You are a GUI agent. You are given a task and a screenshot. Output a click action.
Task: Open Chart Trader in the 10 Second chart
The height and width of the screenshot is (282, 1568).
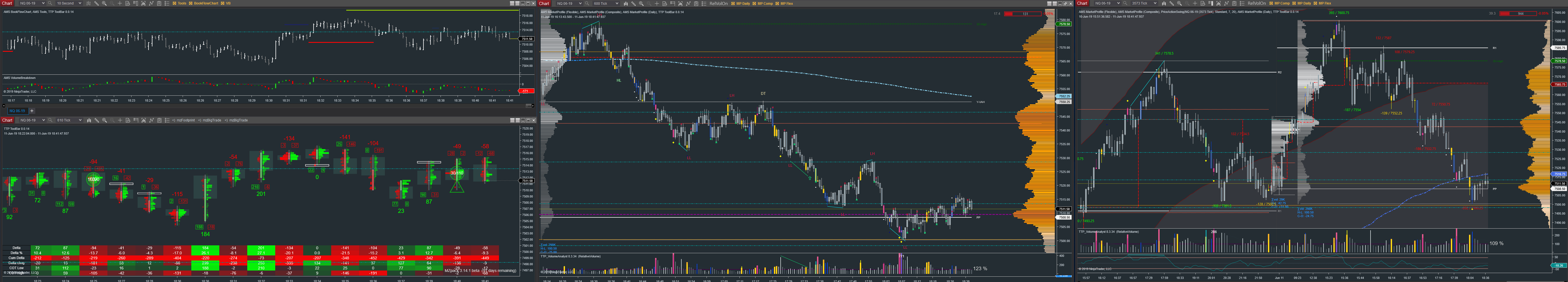click(x=136, y=3)
